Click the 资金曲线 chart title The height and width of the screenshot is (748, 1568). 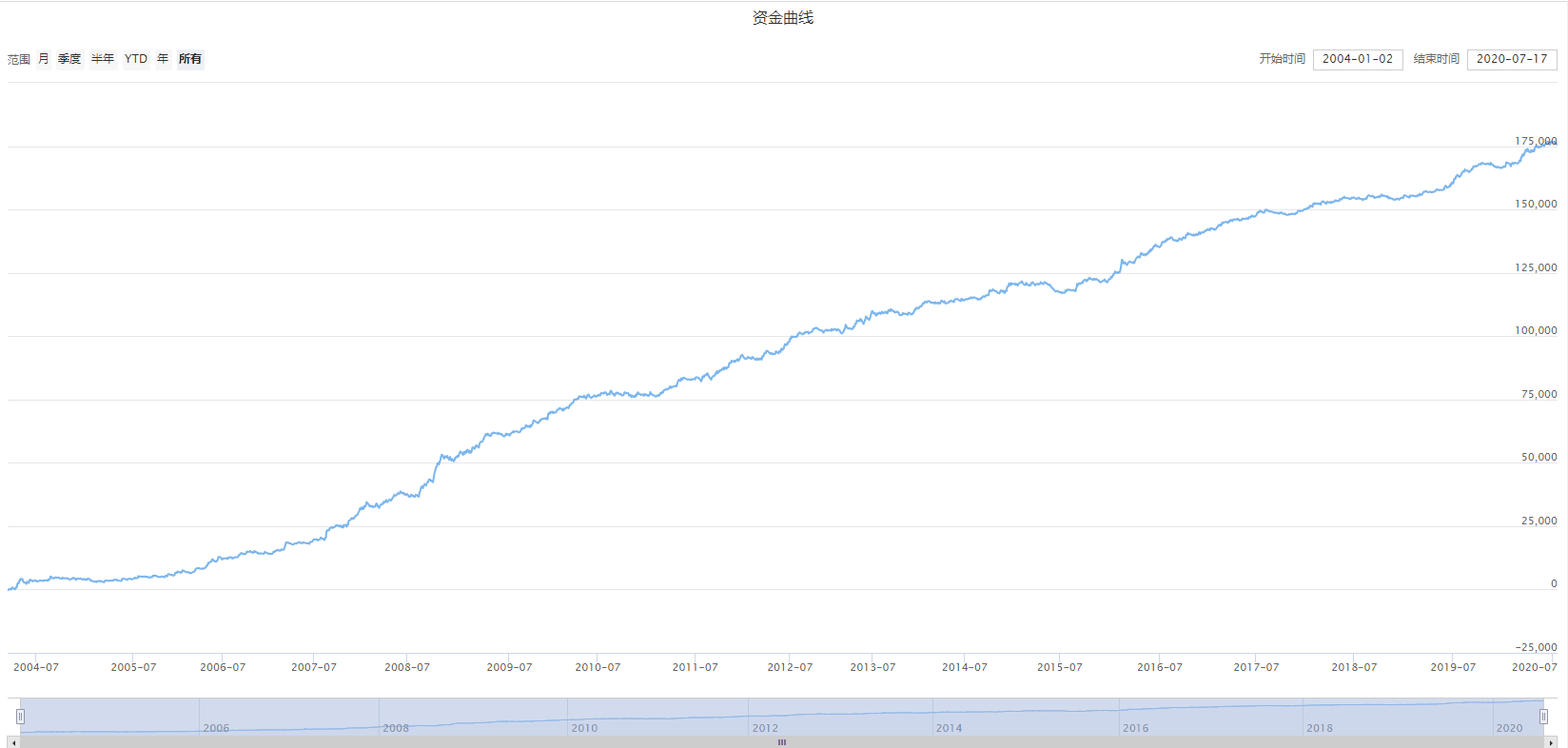(x=783, y=17)
